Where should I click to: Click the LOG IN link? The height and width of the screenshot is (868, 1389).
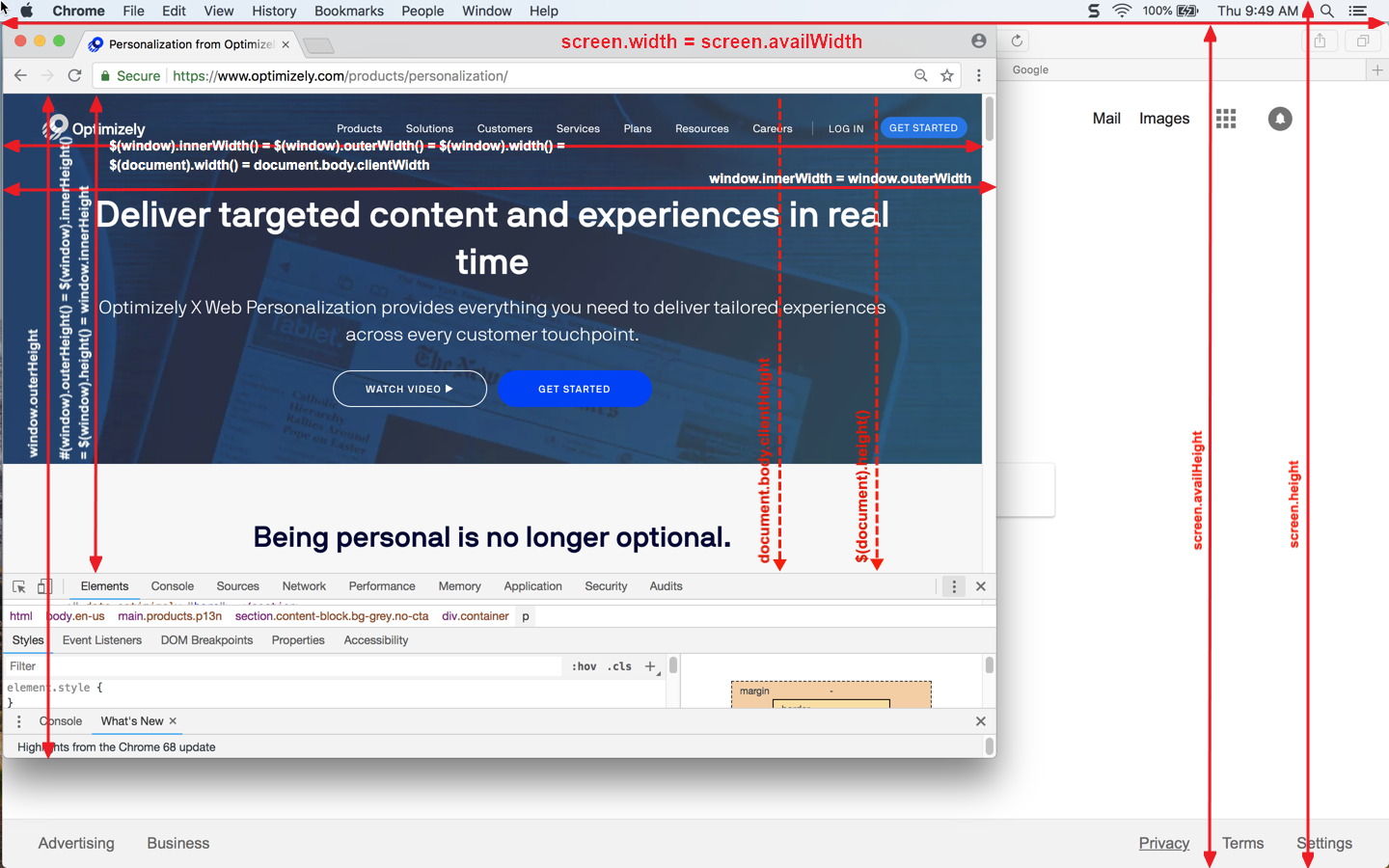(x=846, y=128)
